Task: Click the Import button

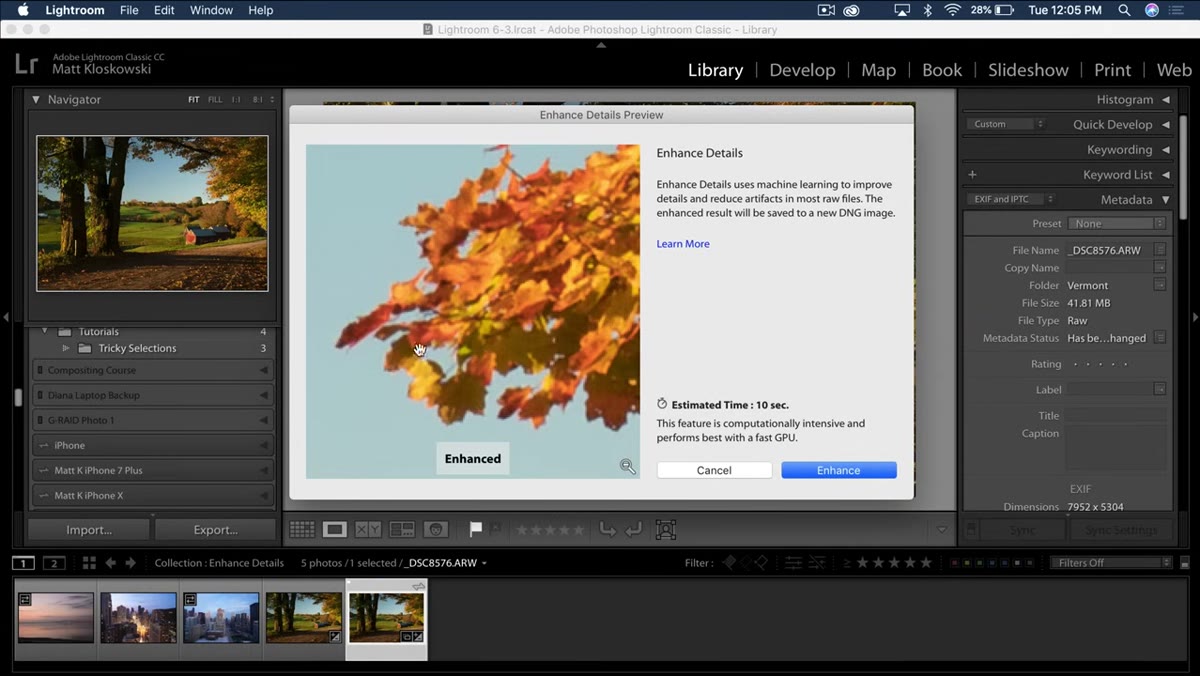Action: 89,530
